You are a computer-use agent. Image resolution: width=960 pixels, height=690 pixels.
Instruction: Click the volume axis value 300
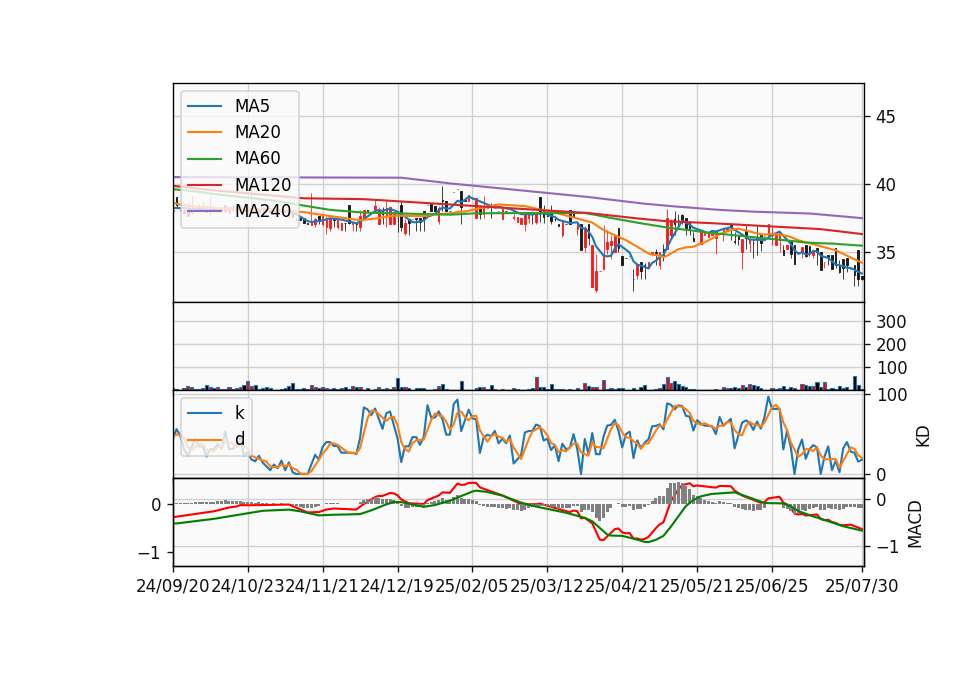[891, 322]
